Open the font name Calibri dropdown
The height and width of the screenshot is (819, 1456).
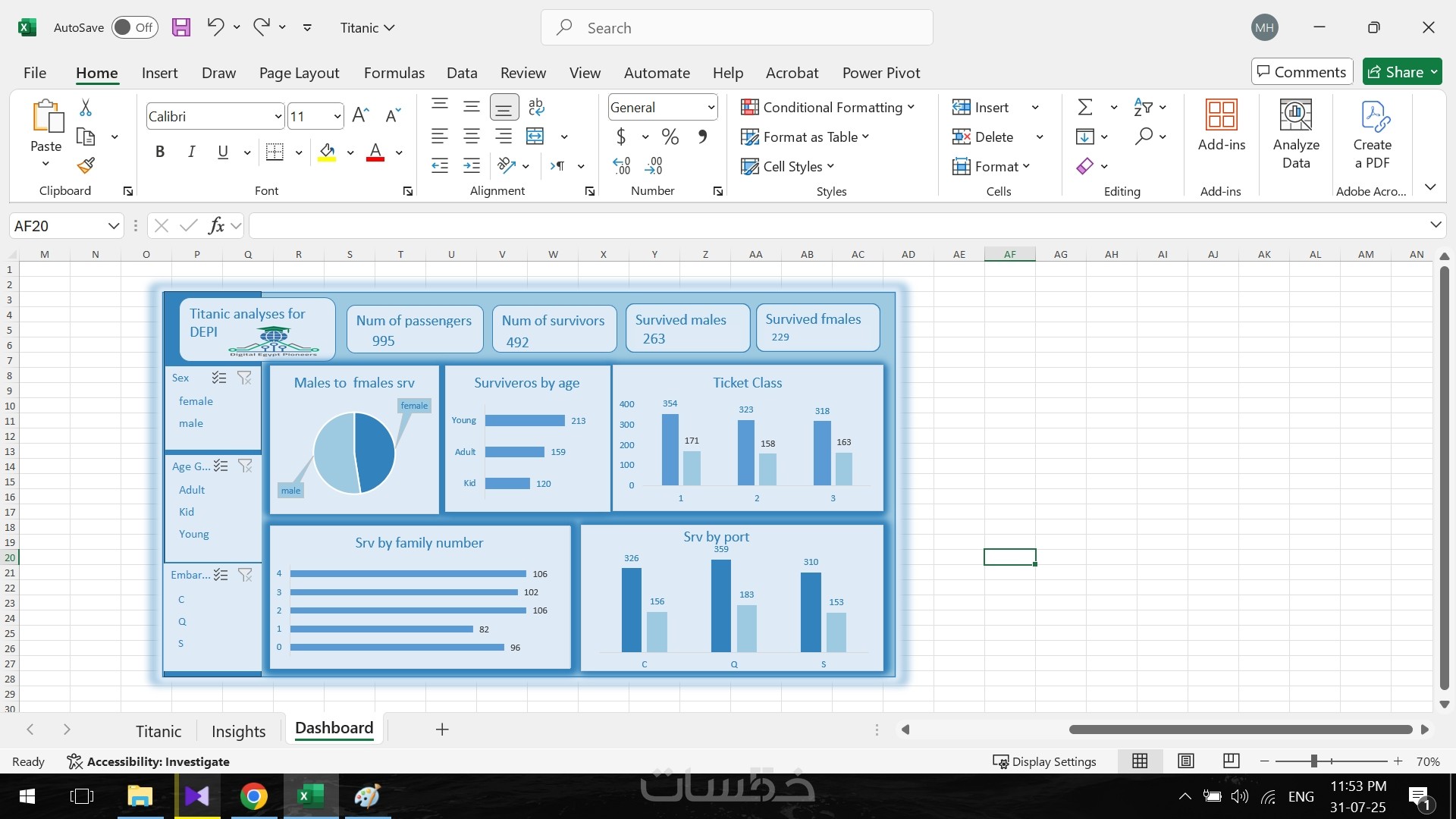pyautogui.click(x=278, y=116)
